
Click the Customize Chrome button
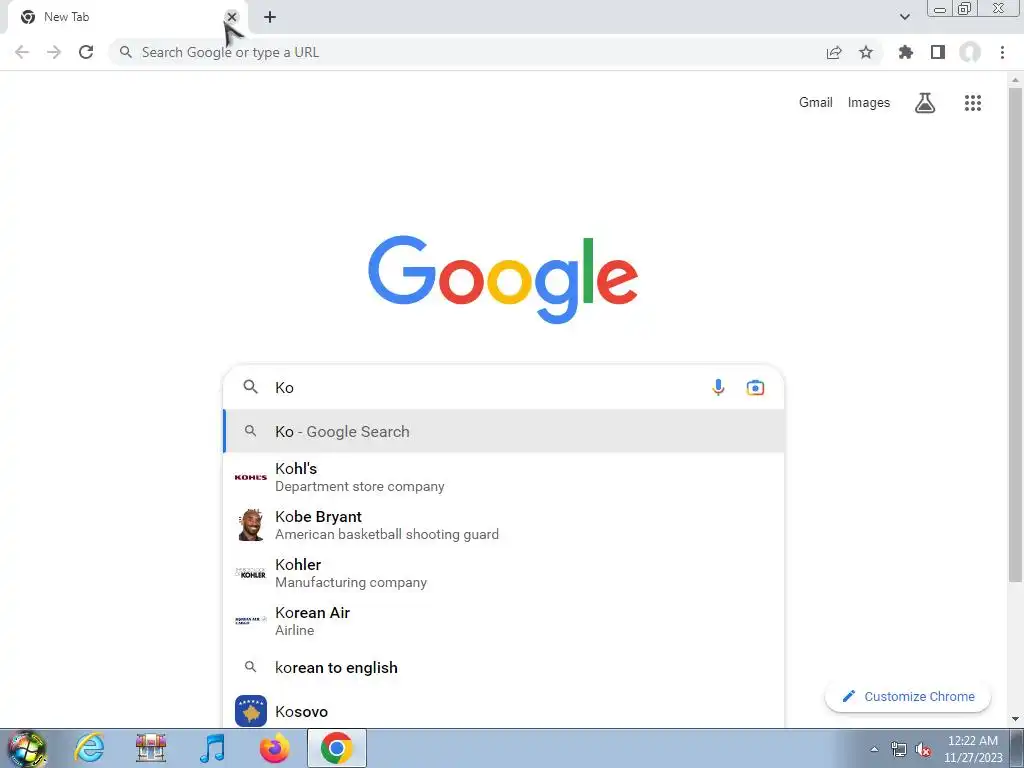click(908, 696)
